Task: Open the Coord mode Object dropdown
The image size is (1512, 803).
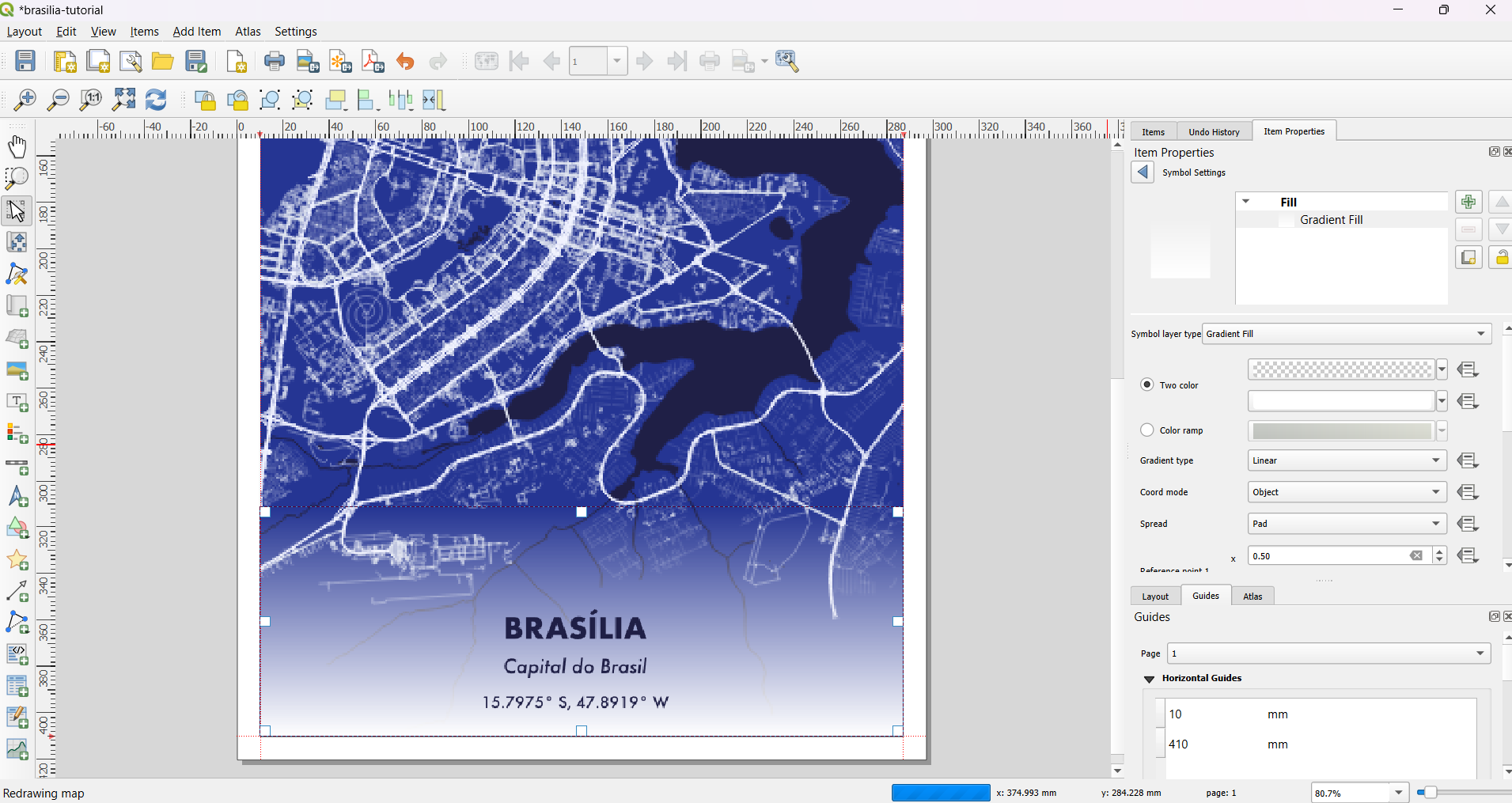Action: point(1347,492)
